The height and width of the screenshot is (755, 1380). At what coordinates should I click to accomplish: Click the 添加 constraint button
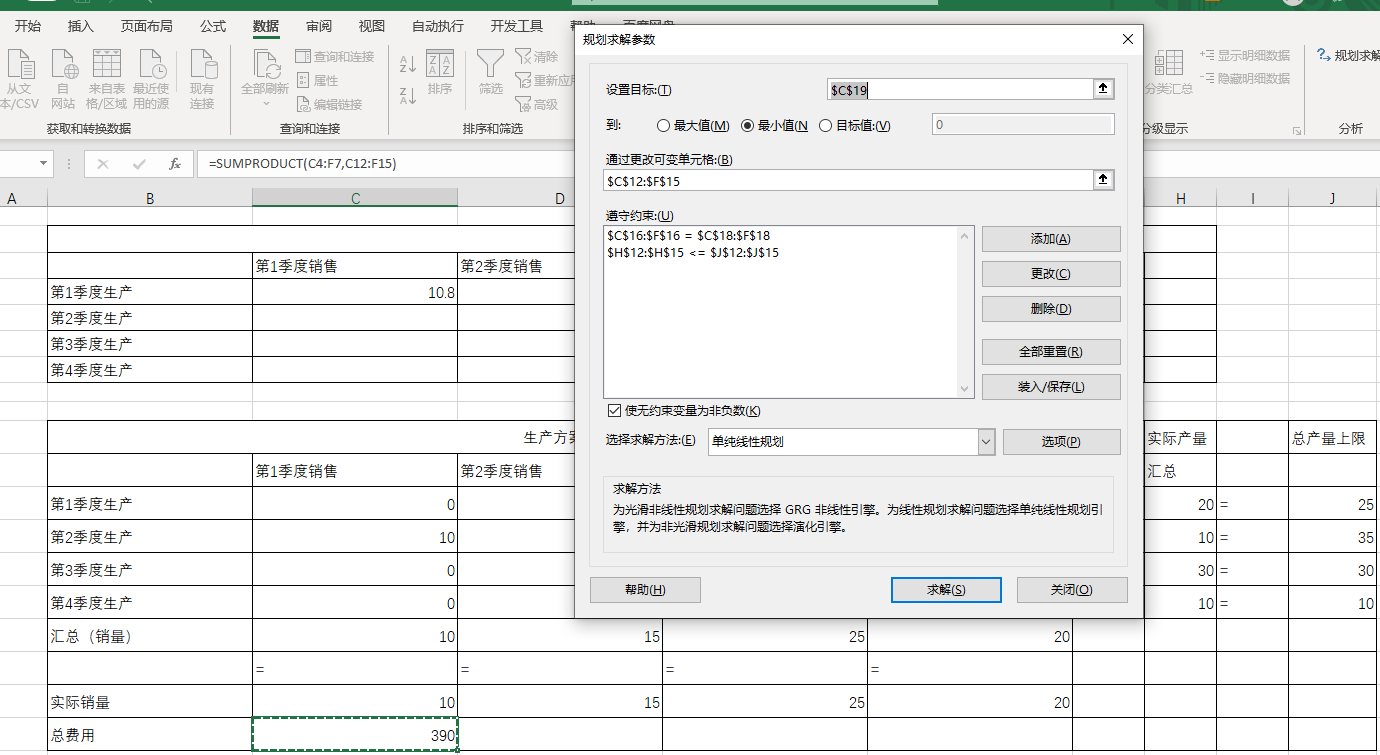tap(1050, 239)
